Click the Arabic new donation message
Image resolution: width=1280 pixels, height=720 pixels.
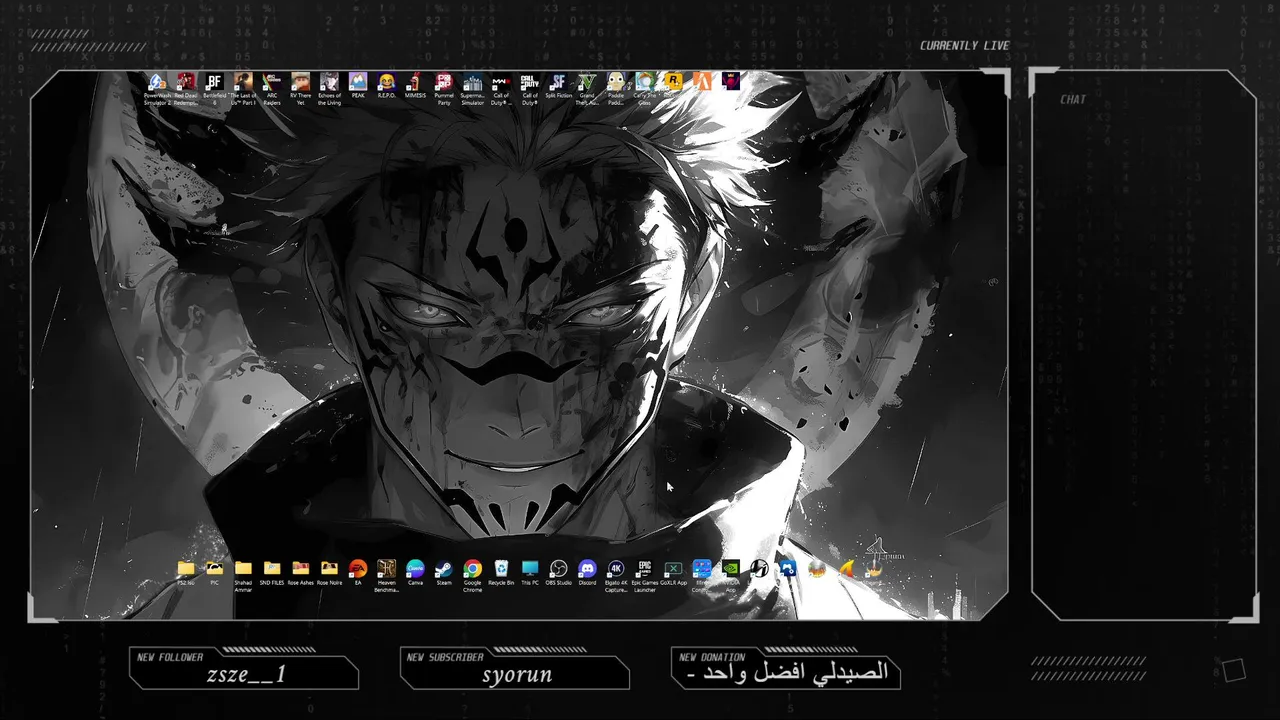tap(788, 673)
